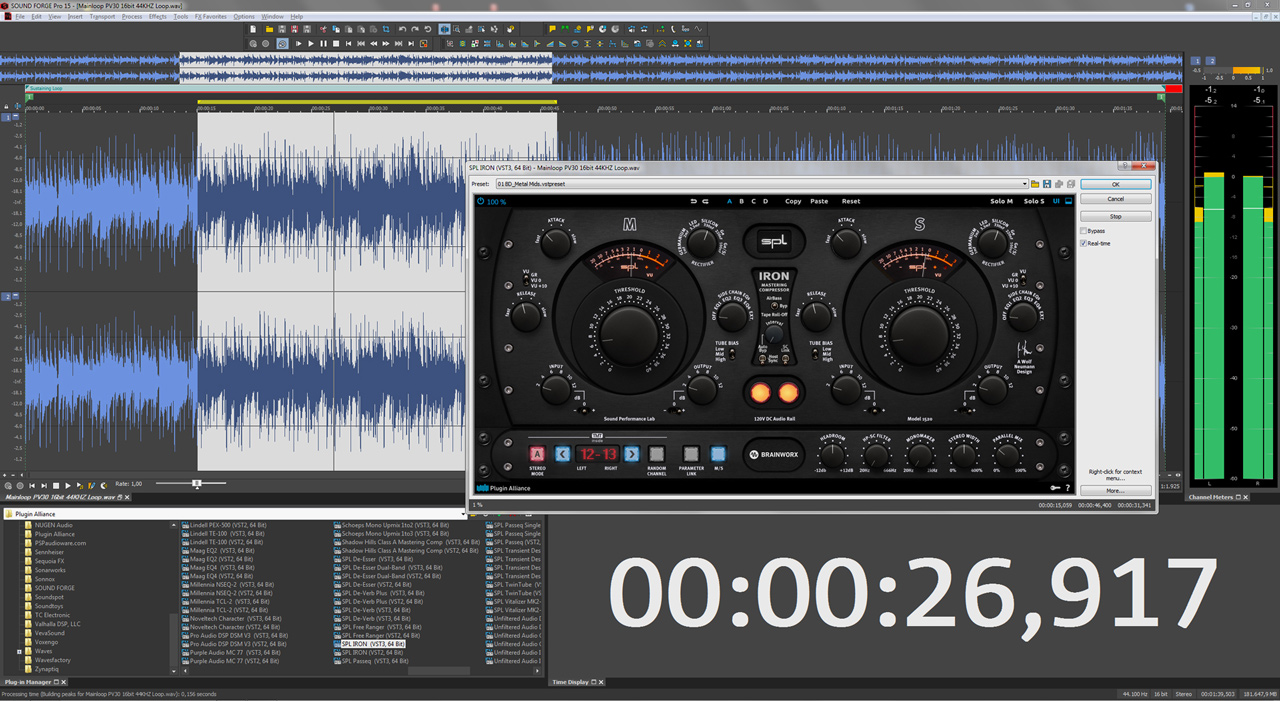The width and height of the screenshot is (1280, 701).
Task: Click Stop in the top transport toolbar
Action: click(336, 44)
